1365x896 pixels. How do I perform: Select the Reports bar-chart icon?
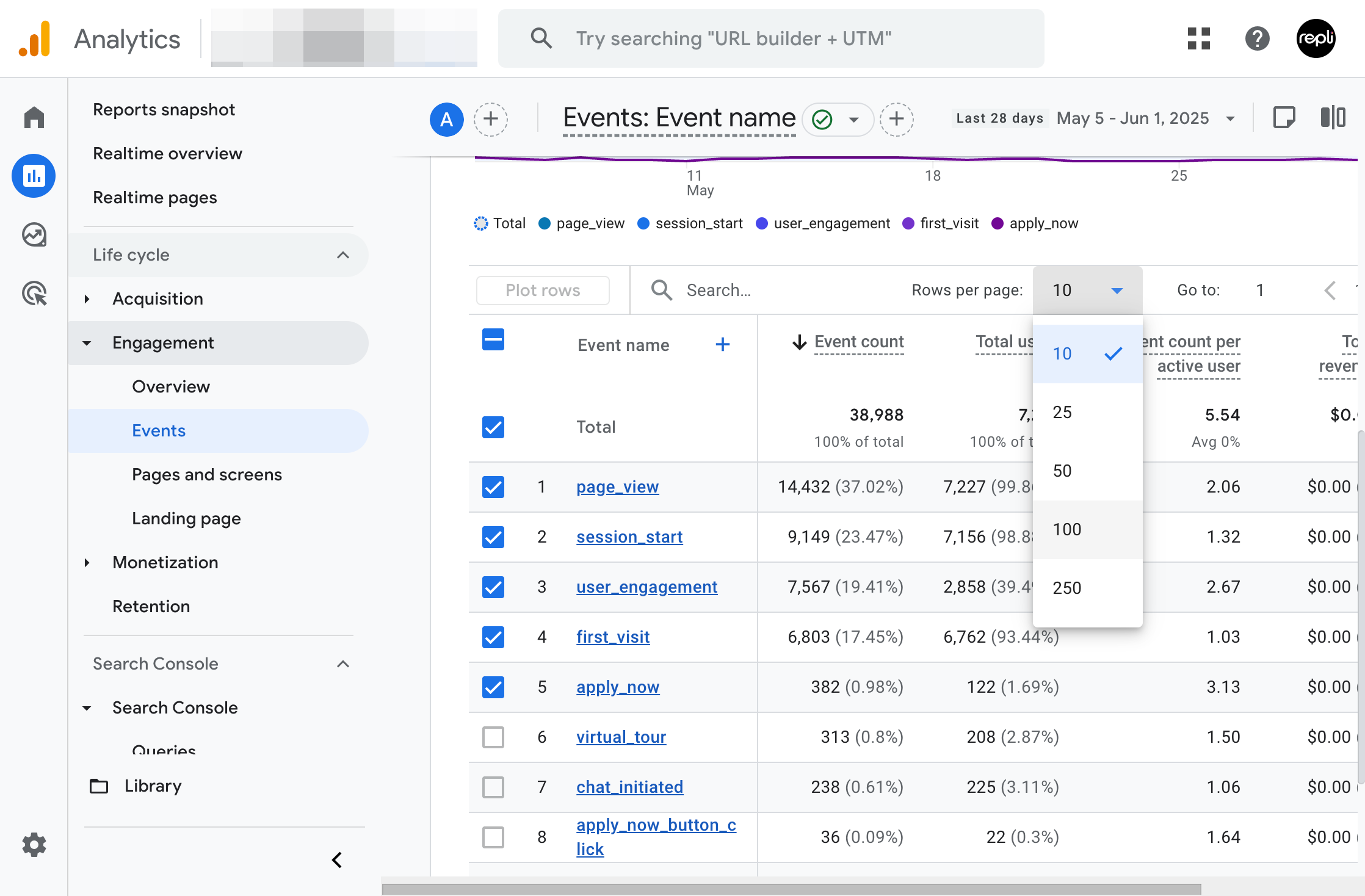click(34, 176)
